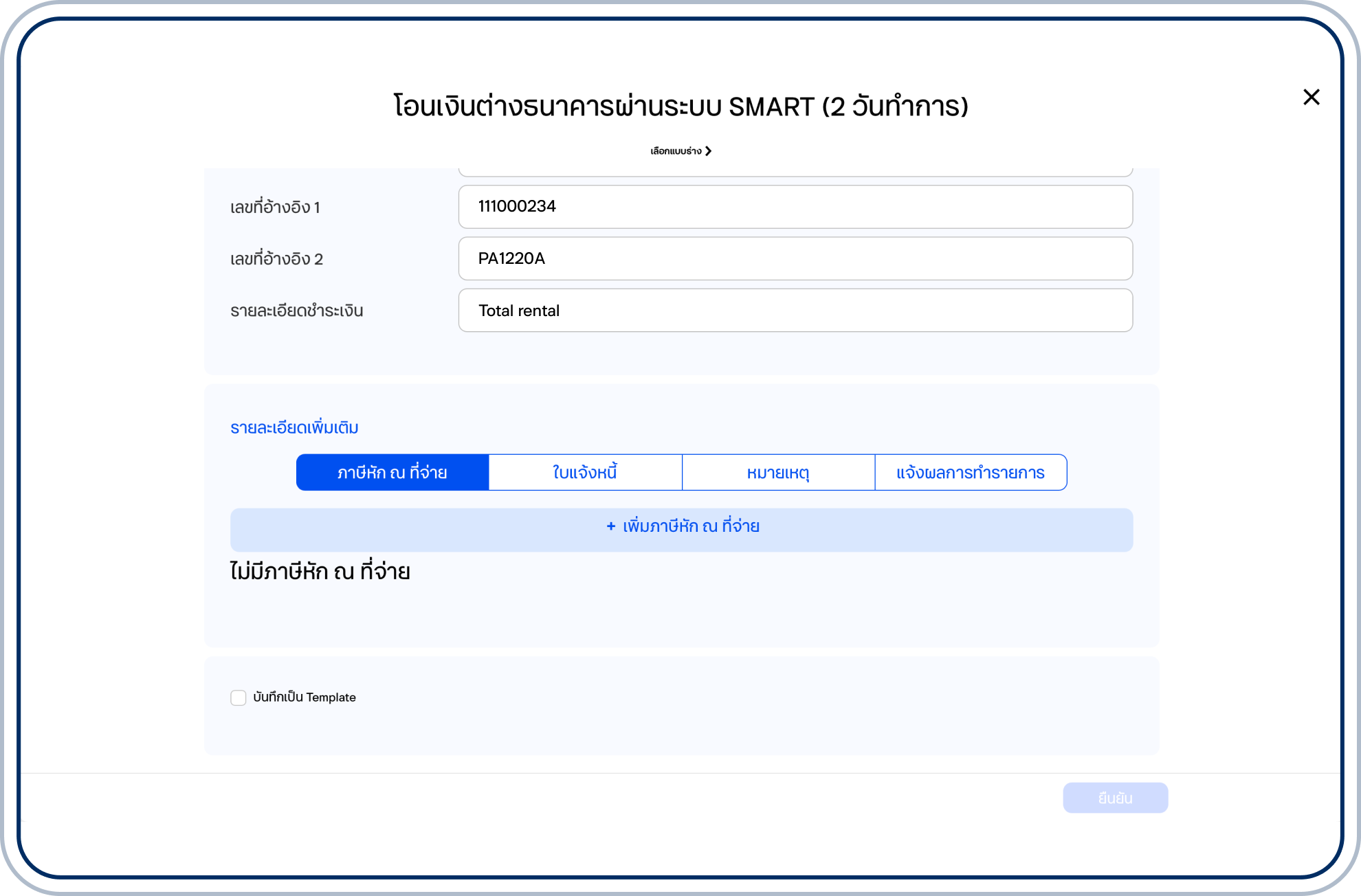Click the ยืนยัน confirm button
The image size is (1361, 896).
pyautogui.click(x=1115, y=798)
